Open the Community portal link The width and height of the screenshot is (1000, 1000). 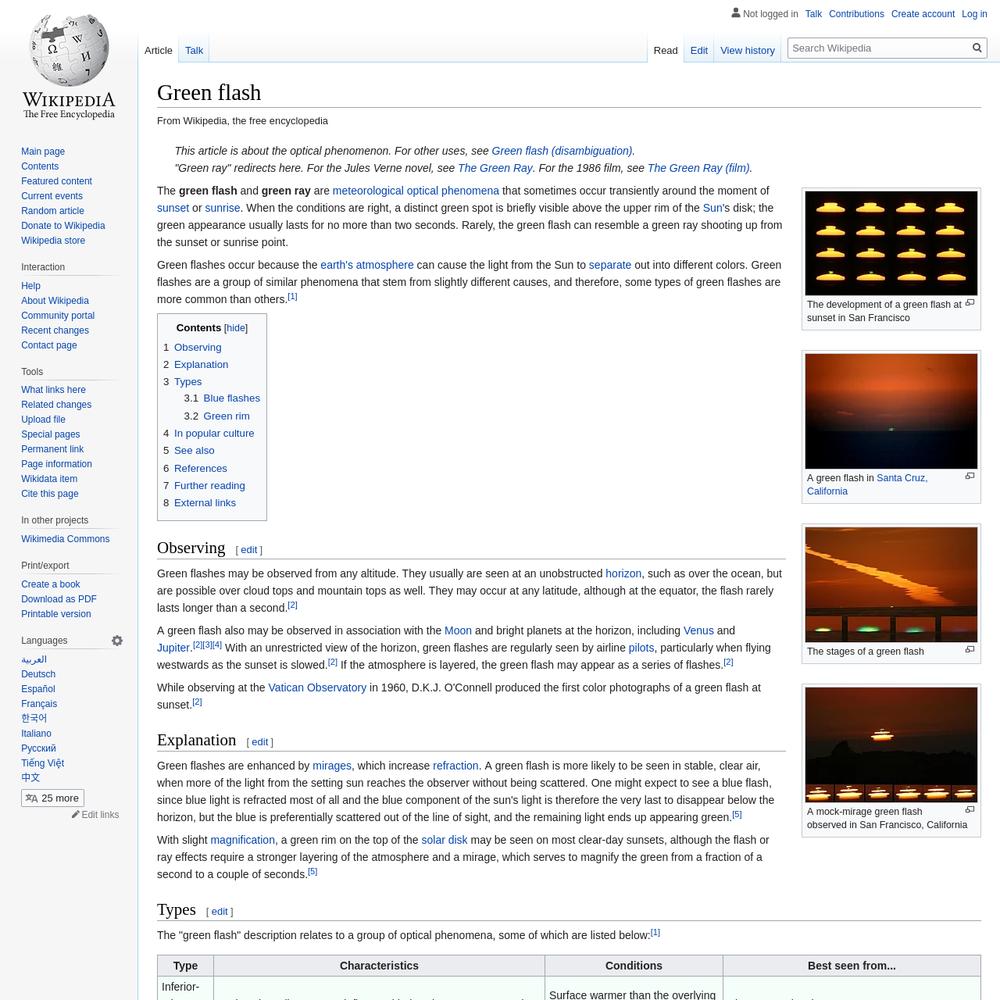click(x=57, y=315)
